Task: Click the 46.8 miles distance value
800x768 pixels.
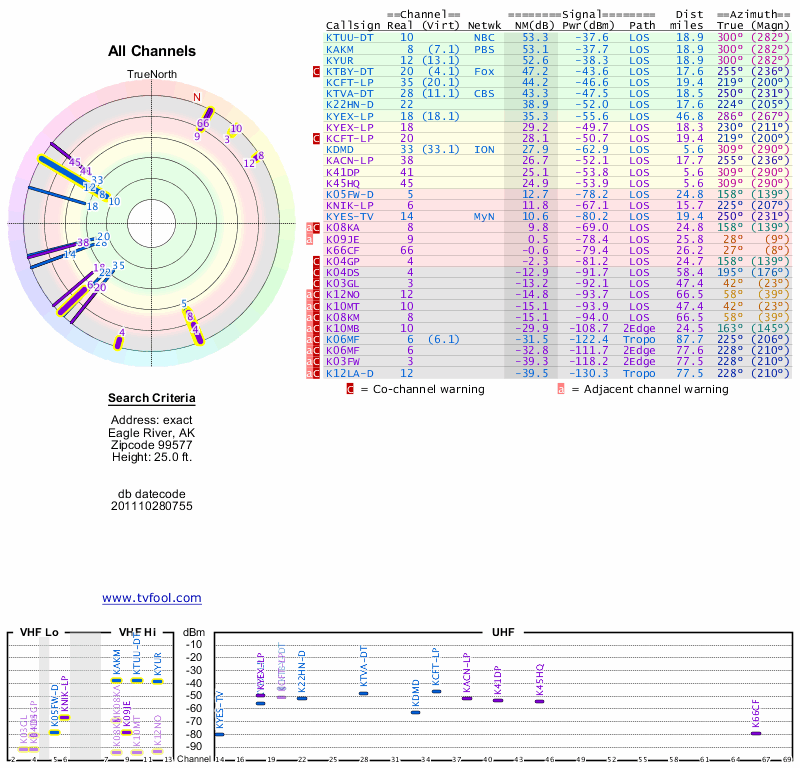Action: coord(690,116)
